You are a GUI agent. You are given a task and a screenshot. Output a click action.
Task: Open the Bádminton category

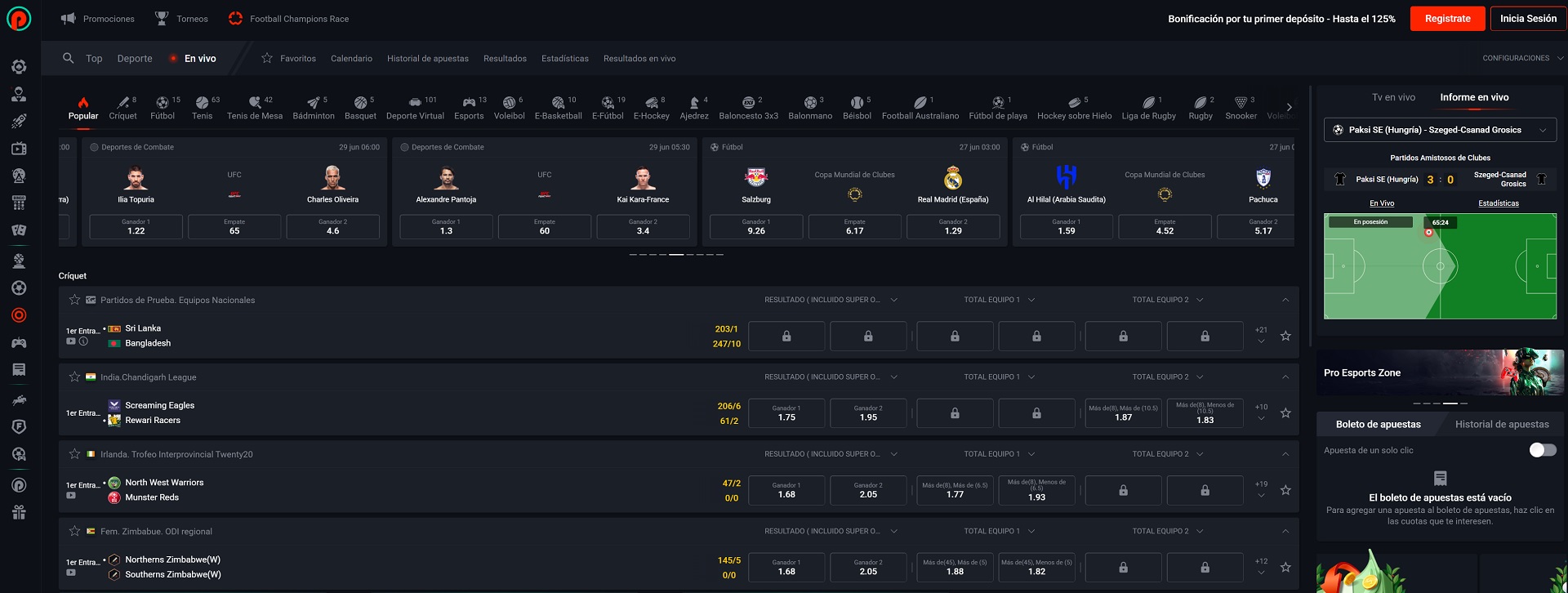[314, 108]
